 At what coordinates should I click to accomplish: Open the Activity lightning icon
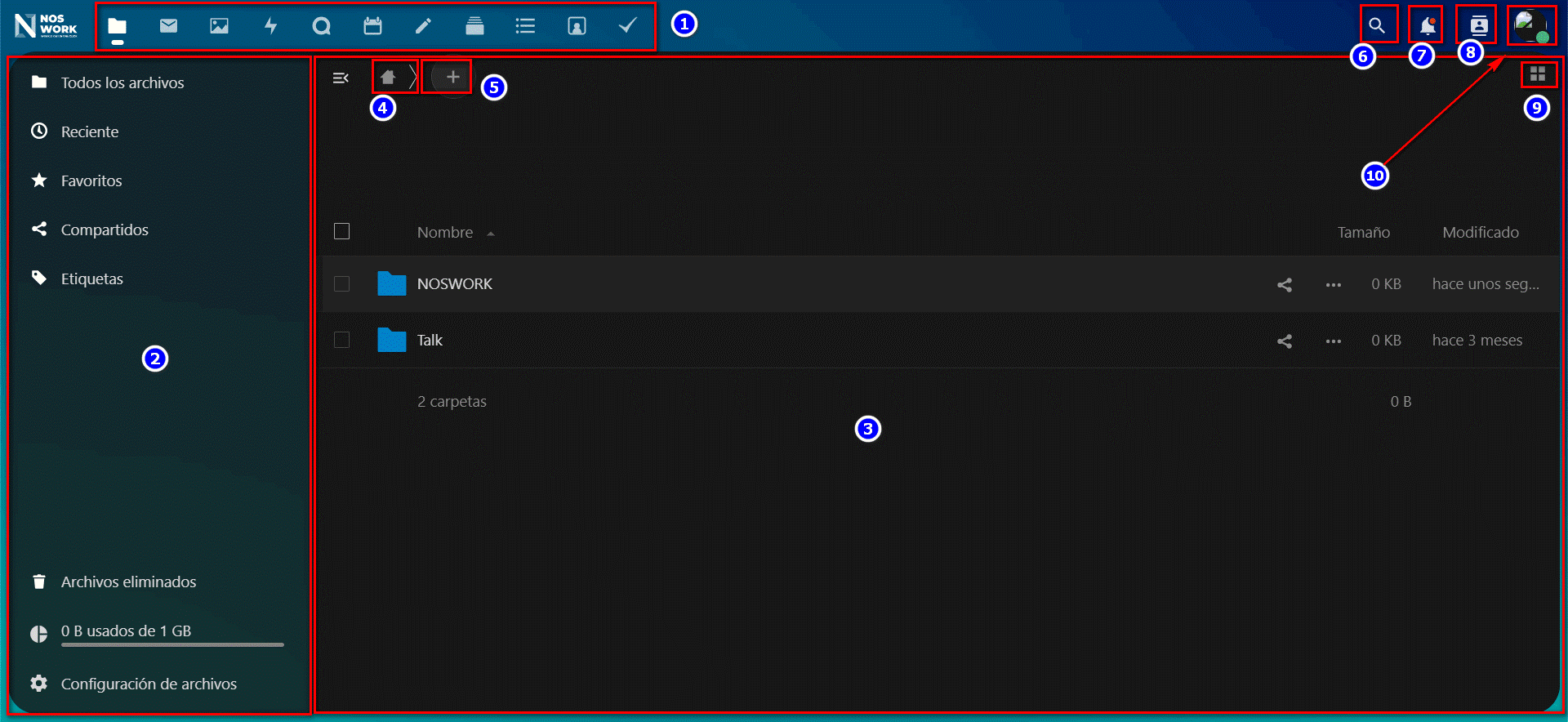[270, 26]
